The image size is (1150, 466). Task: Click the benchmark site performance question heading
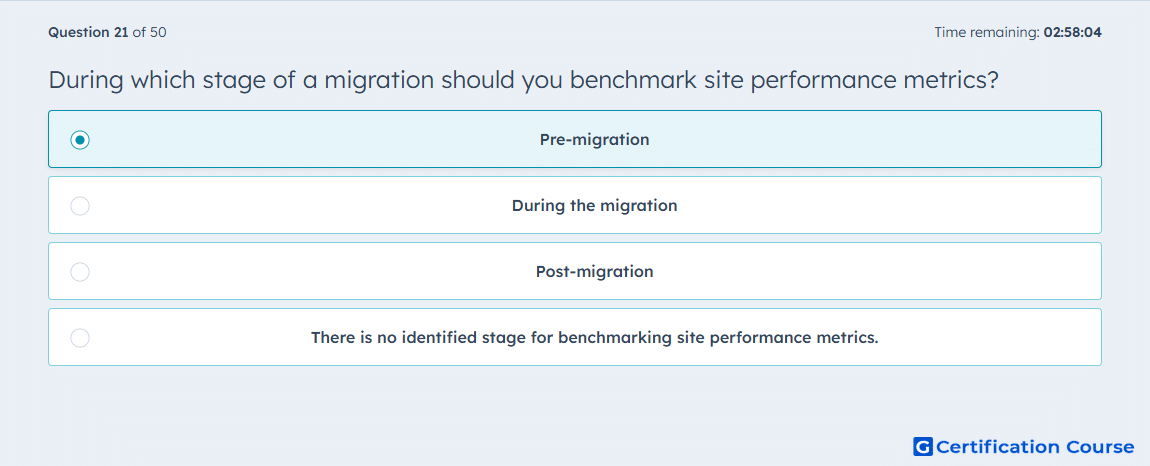click(x=524, y=79)
